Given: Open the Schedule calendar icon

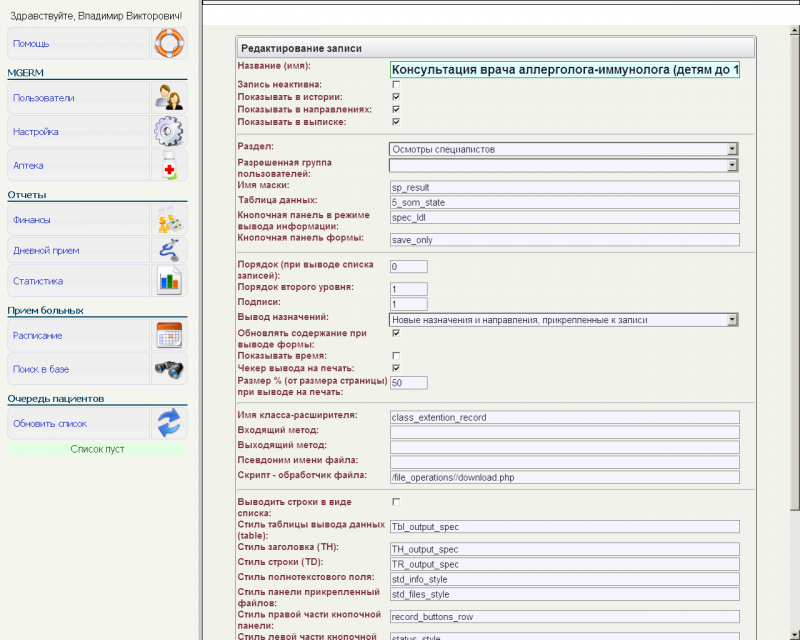Looking at the screenshot, I should [x=168, y=336].
